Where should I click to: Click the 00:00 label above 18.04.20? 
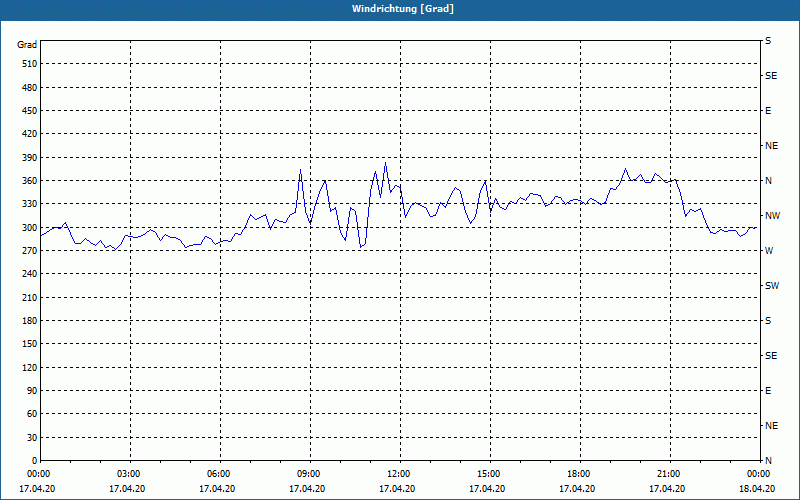(759, 474)
